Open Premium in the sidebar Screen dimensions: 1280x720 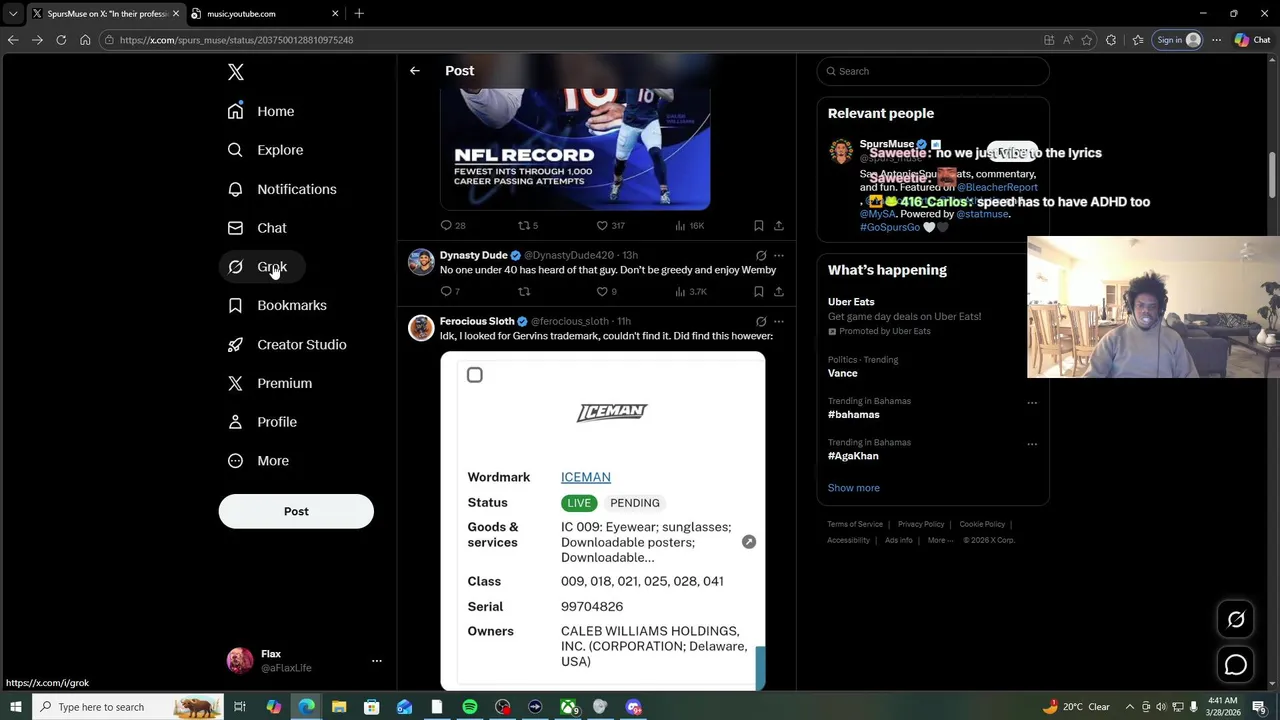(x=270, y=383)
